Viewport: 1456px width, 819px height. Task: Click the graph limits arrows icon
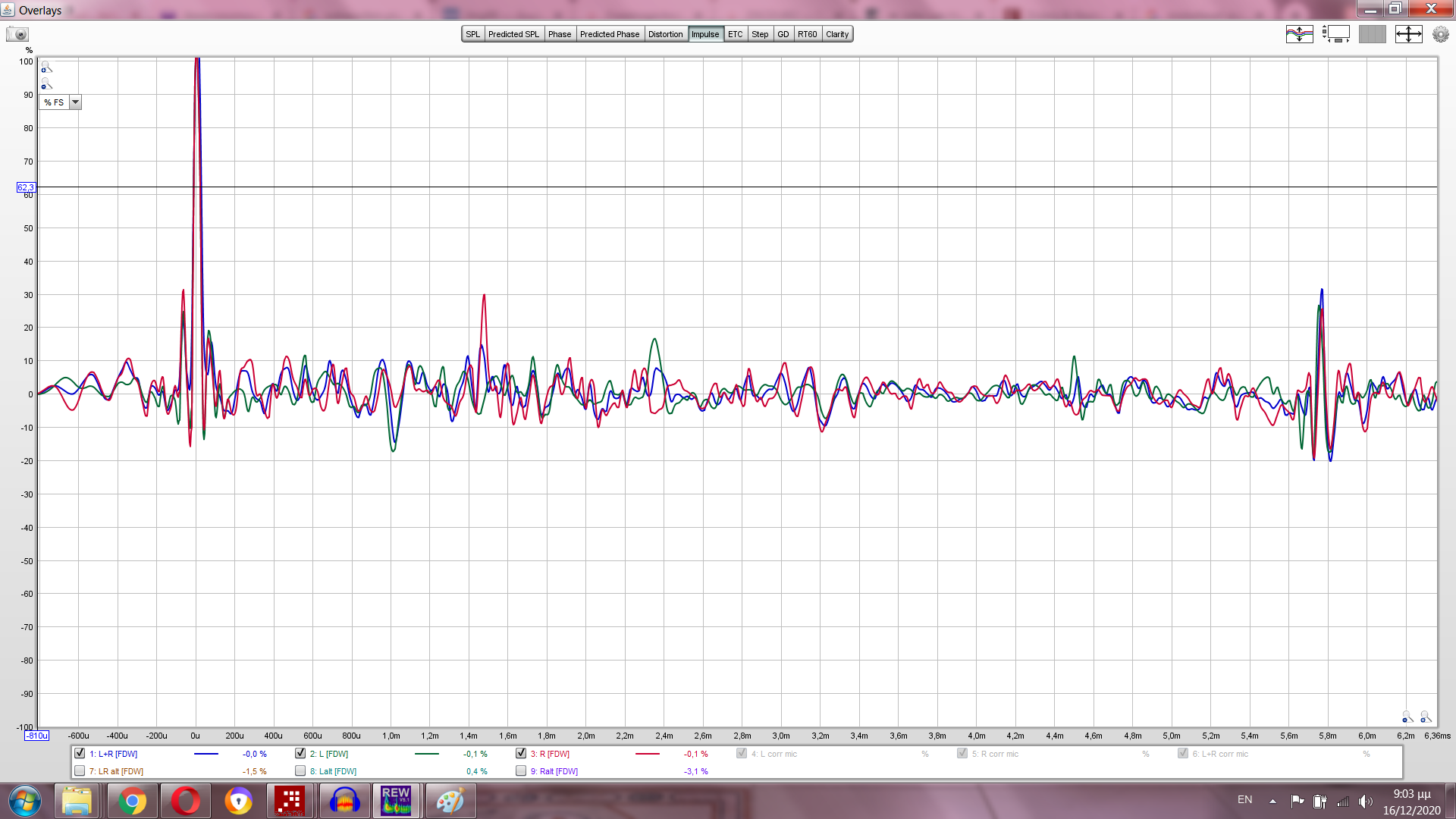[1408, 34]
